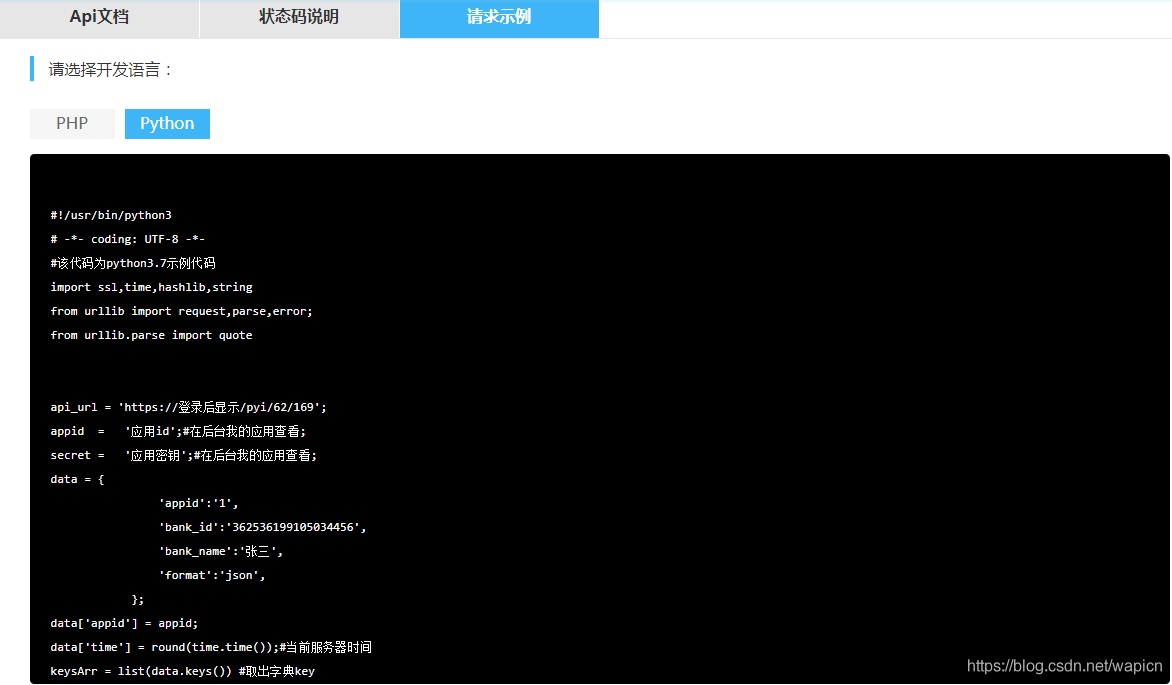Click the 'keysArr = list(data.keys())' line
The image size is (1172, 685).
[182, 672]
